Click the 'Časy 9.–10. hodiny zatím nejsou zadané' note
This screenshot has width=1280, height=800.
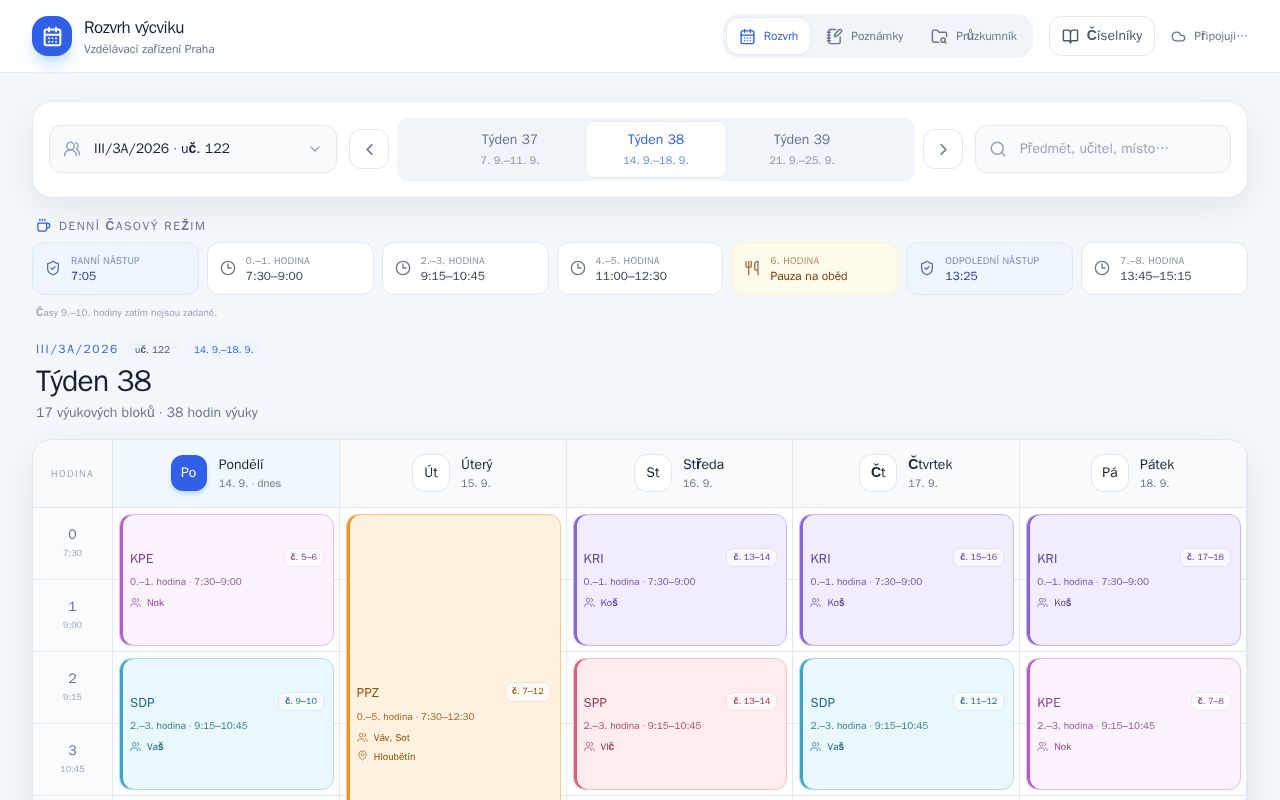point(126,313)
